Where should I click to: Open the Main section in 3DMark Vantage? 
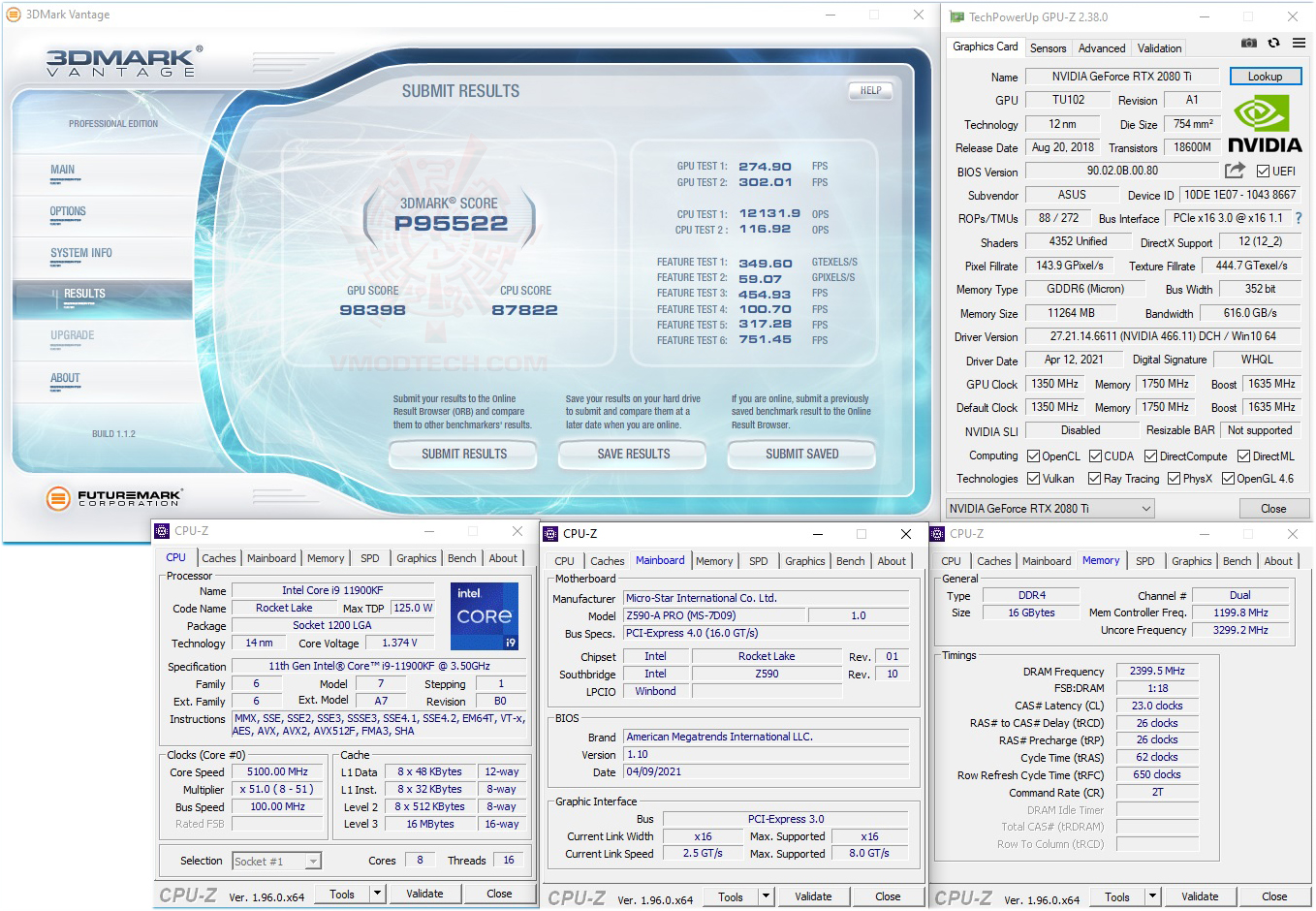(62, 170)
